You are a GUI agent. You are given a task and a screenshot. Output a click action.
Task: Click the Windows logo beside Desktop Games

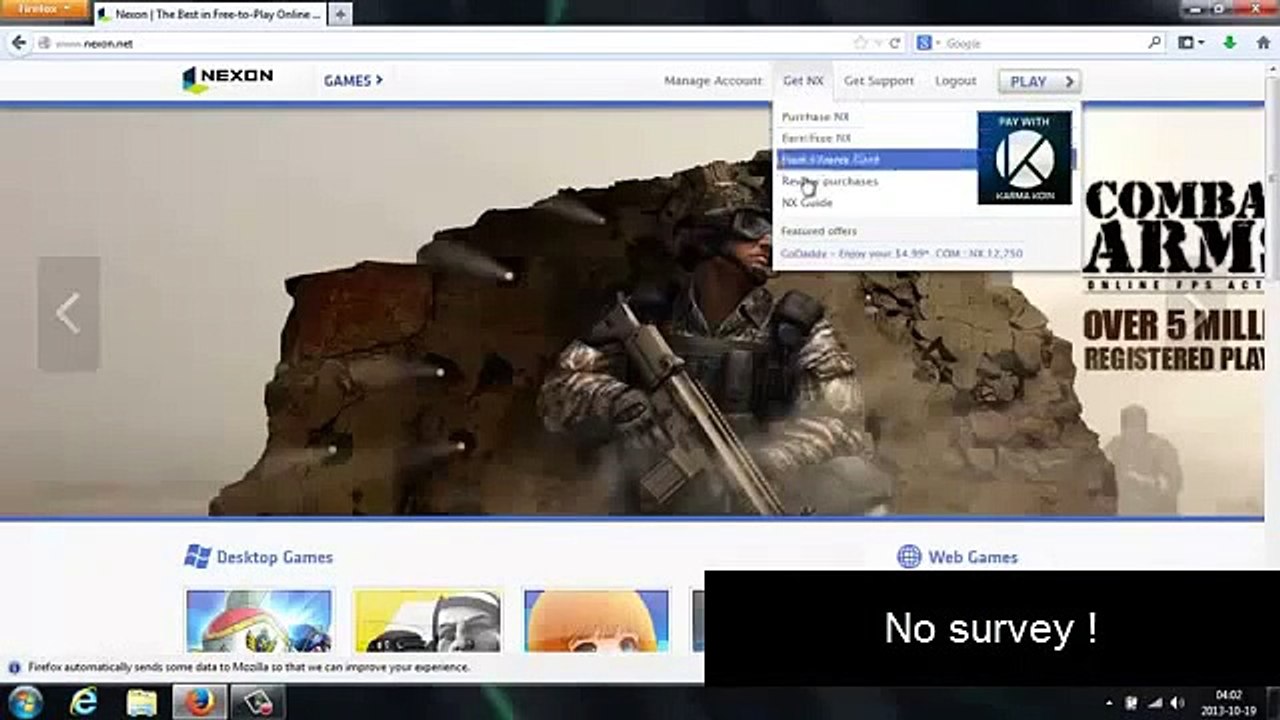click(197, 557)
